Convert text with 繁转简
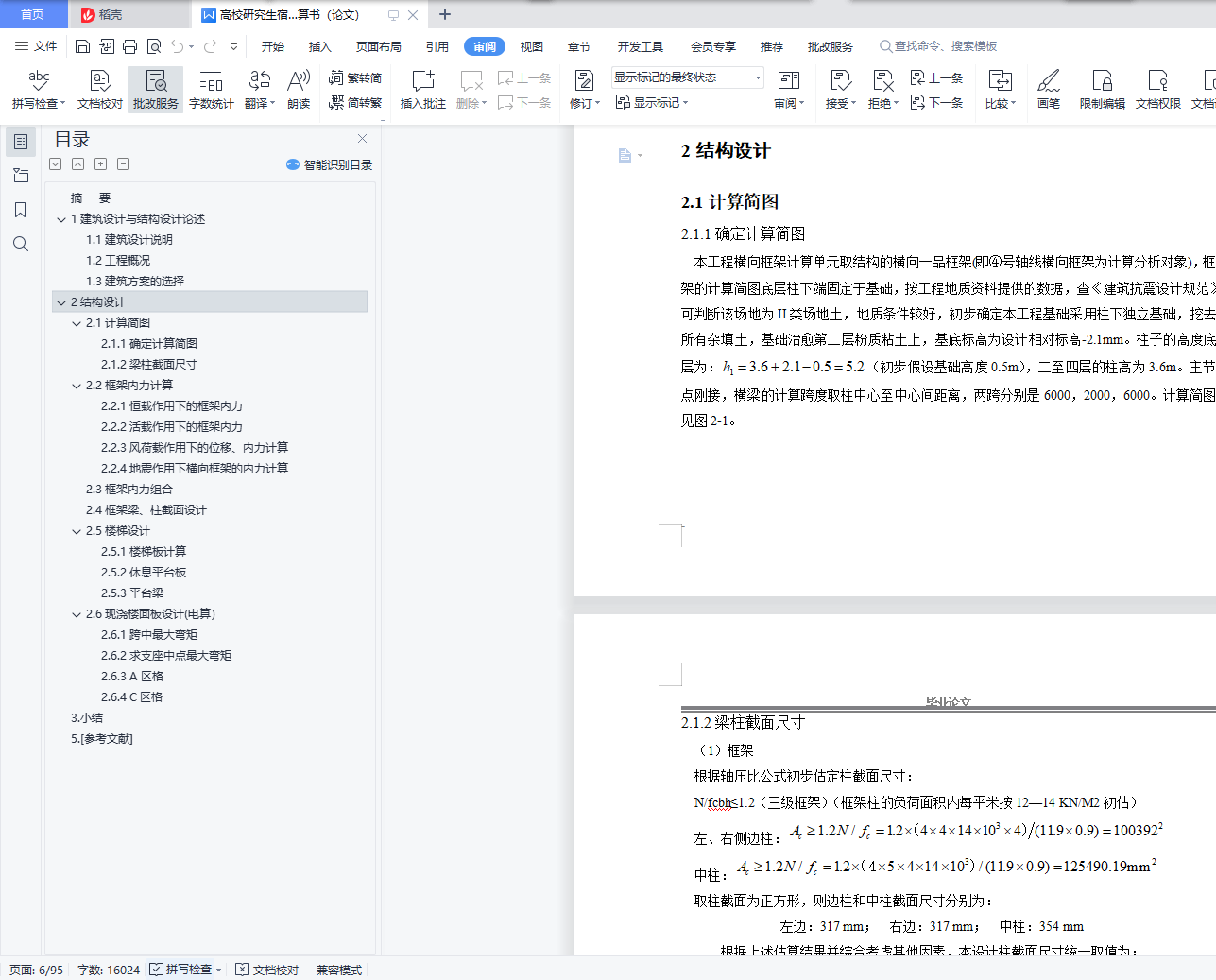Image resolution: width=1216 pixels, height=980 pixels. point(355,78)
